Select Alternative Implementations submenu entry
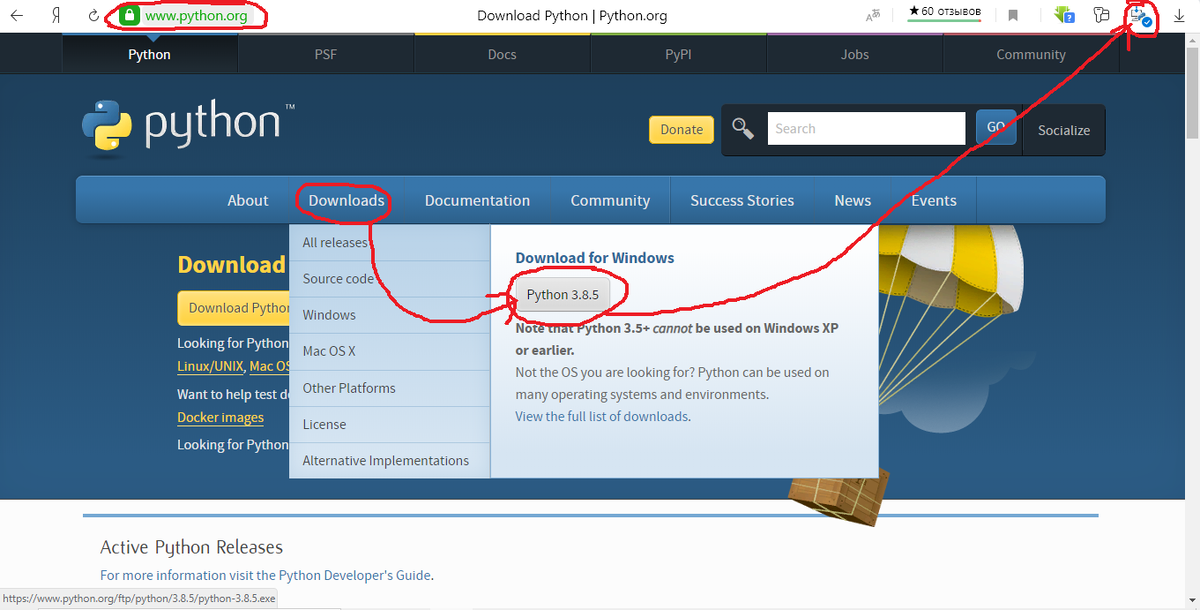This screenshot has height=610, width=1200. (x=390, y=460)
